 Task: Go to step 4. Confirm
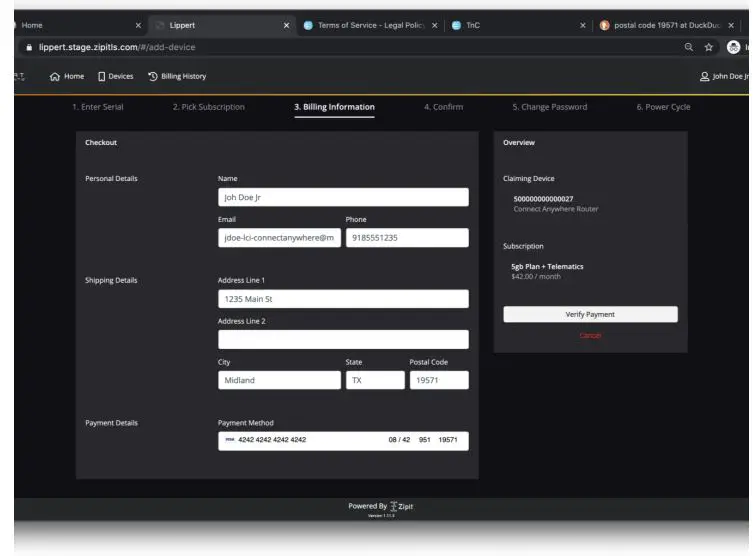point(443,107)
